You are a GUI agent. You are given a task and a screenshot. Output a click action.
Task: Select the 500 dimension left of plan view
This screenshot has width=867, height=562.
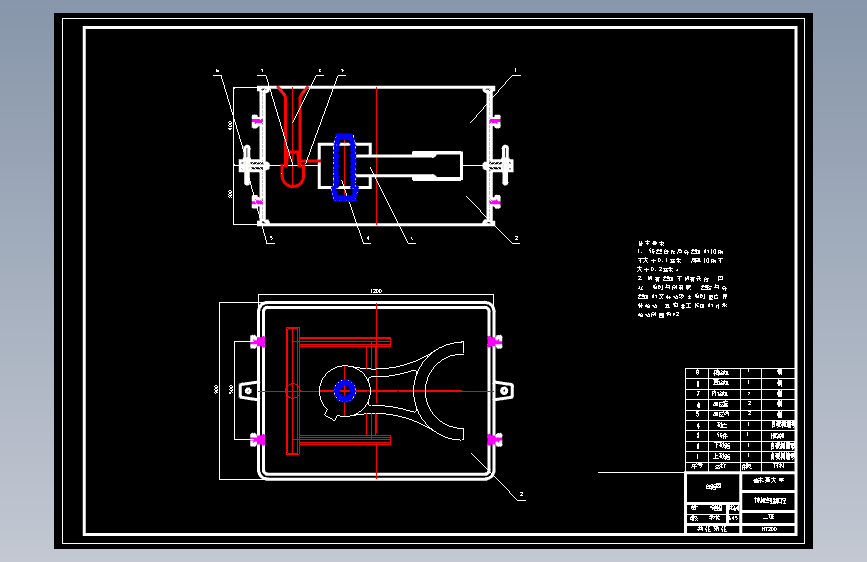[231, 389]
